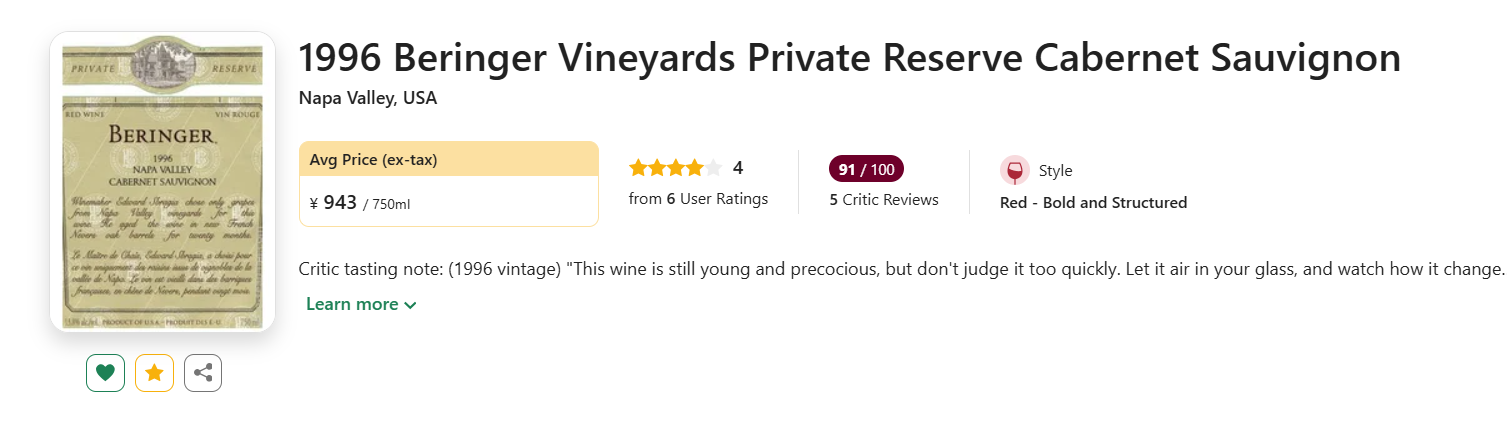
Task: Click the wine title heading
Action: (x=849, y=59)
